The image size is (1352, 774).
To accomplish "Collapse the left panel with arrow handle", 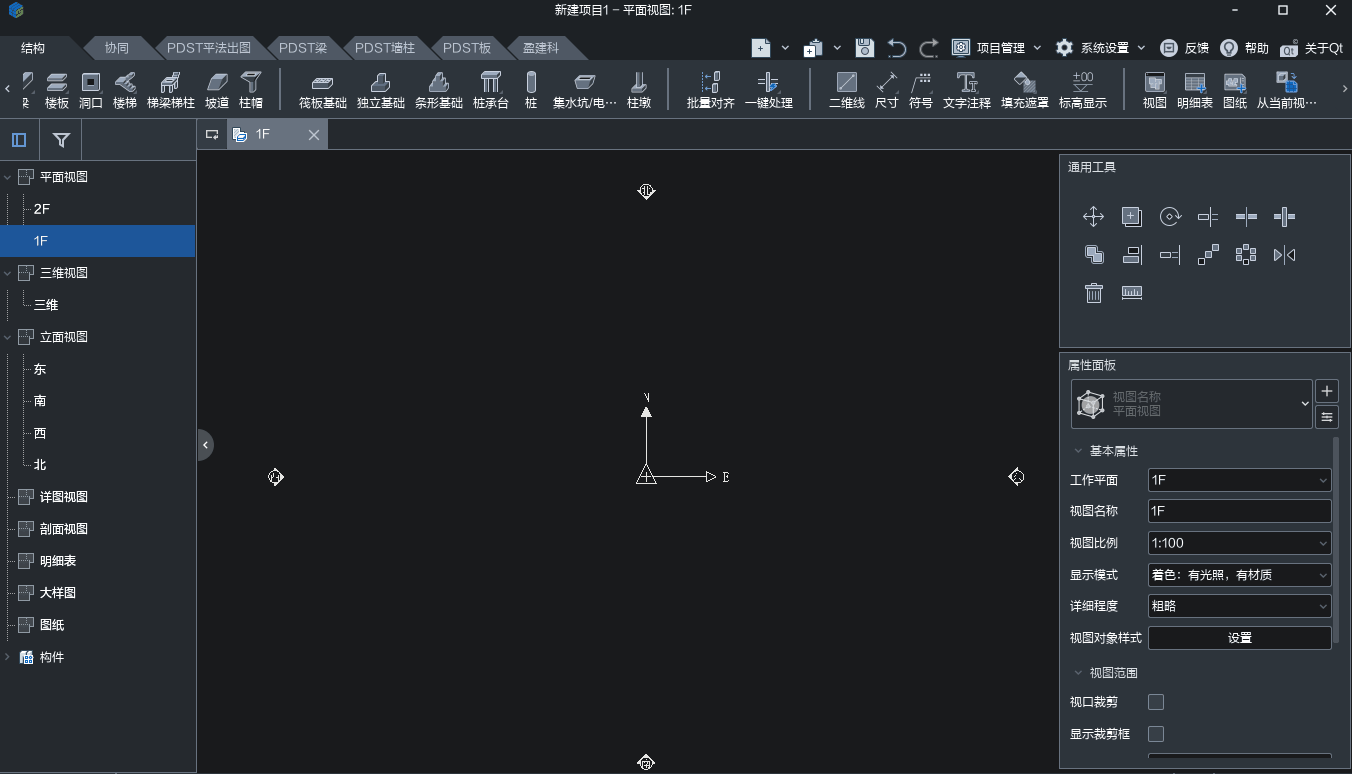I will coord(205,444).
